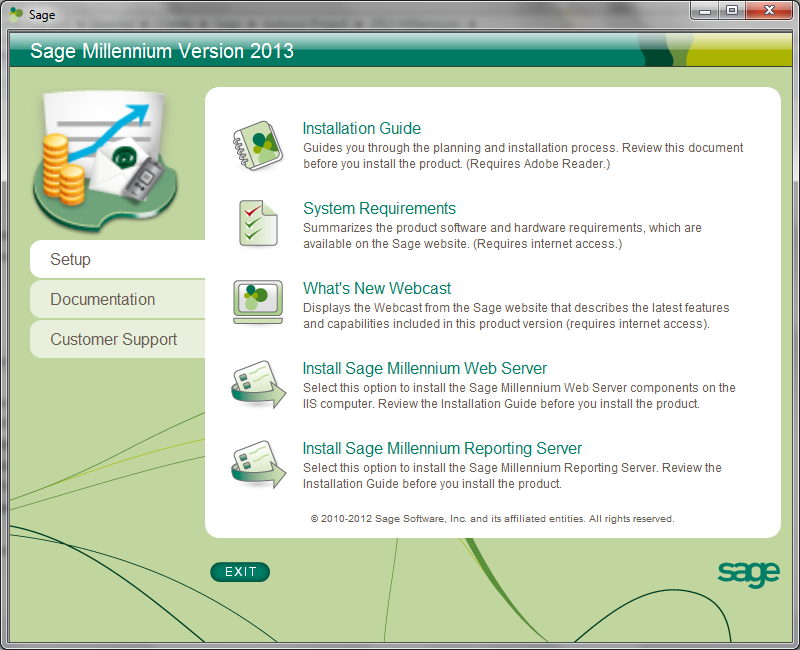Click the Sage title bar app icon

pyautogui.click(x=16, y=14)
